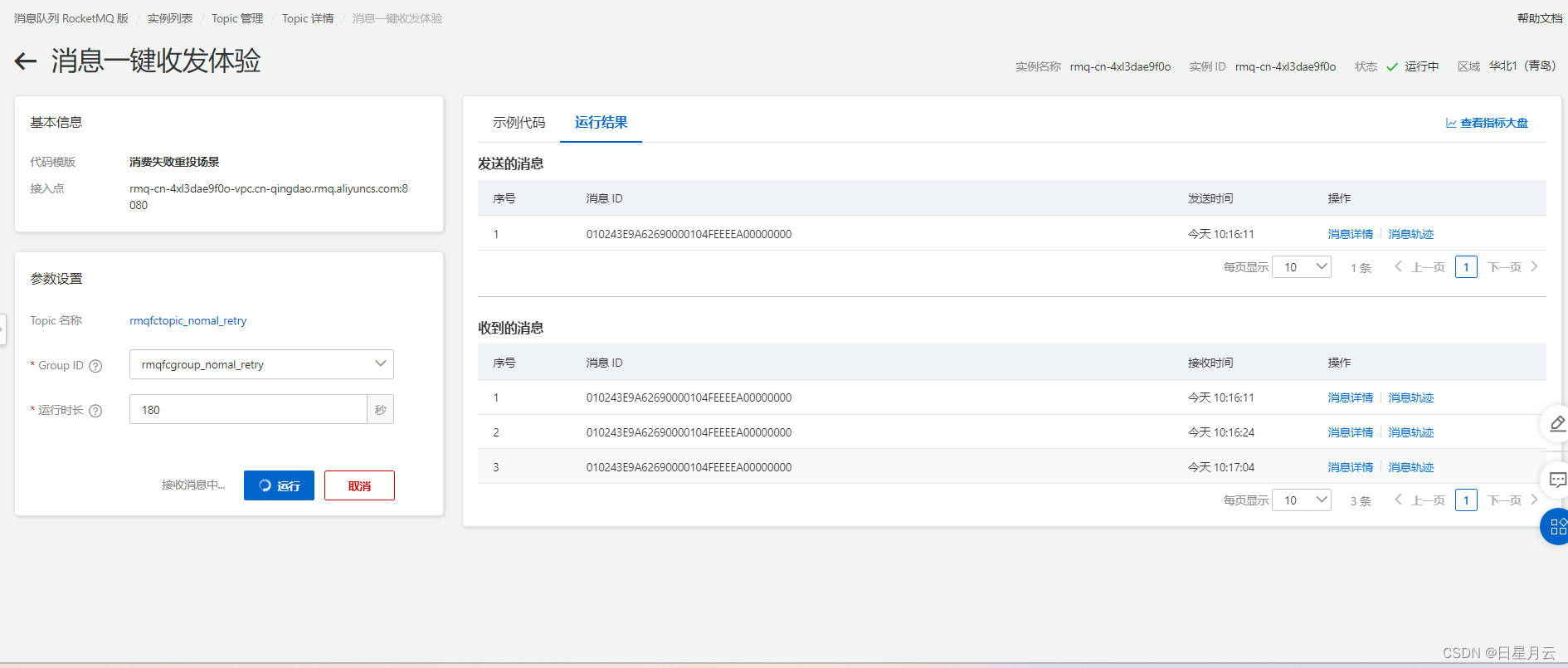Click next-page arrow in sent messages pager
The height and width of the screenshot is (668, 1568).
[1534, 266]
